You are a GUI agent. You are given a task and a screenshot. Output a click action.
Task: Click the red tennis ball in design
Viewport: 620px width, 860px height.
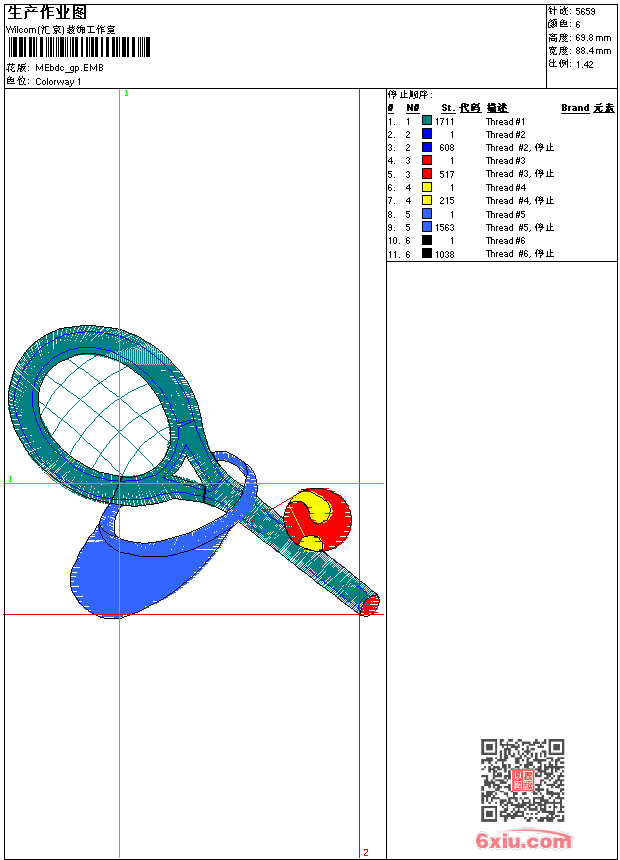tap(318, 520)
